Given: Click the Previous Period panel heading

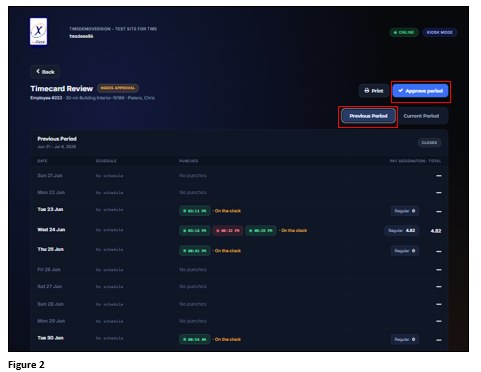Looking at the screenshot, I should click(x=57, y=139).
